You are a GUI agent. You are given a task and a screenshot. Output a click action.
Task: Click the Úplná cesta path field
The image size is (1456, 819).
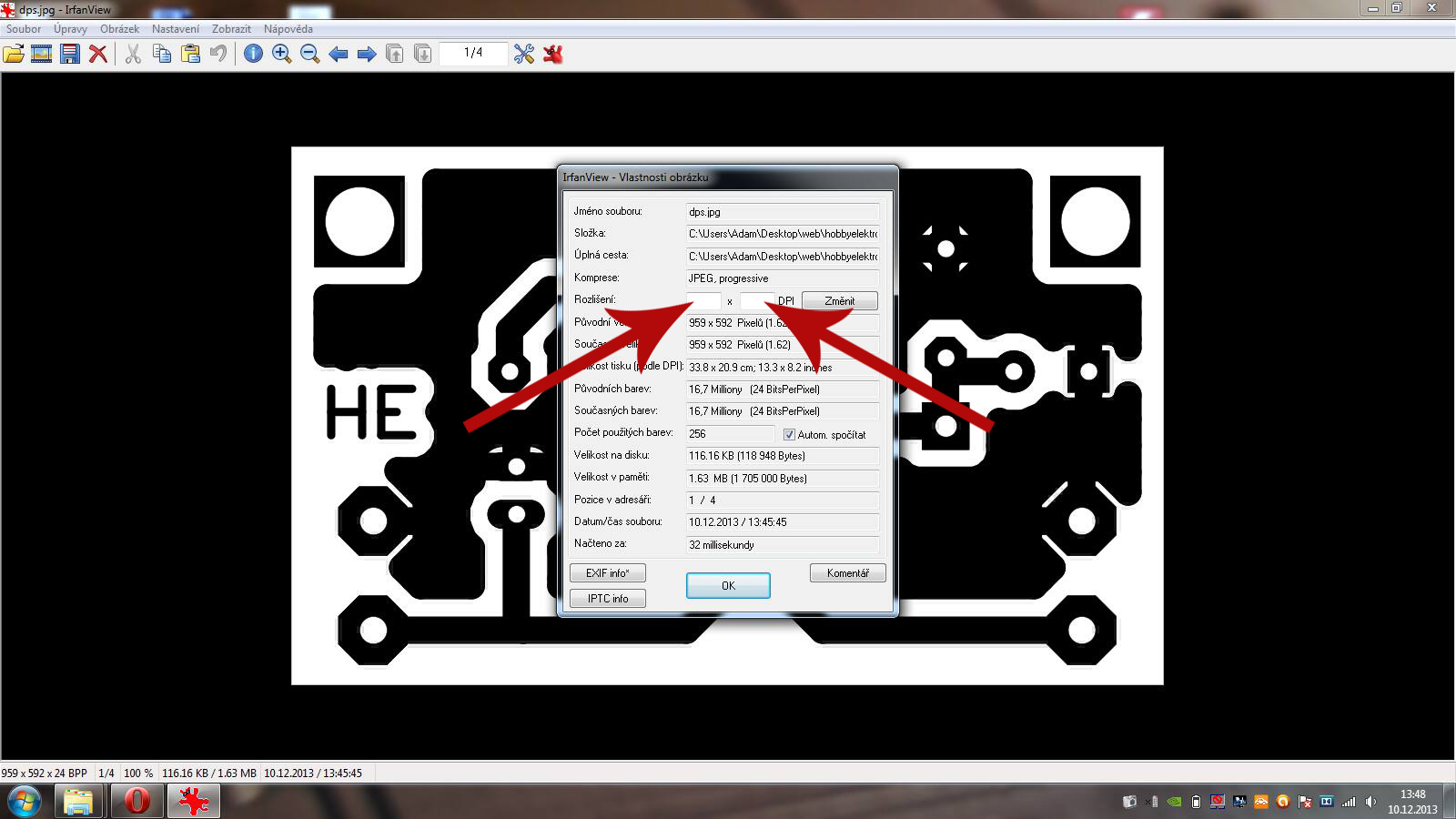point(783,256)
